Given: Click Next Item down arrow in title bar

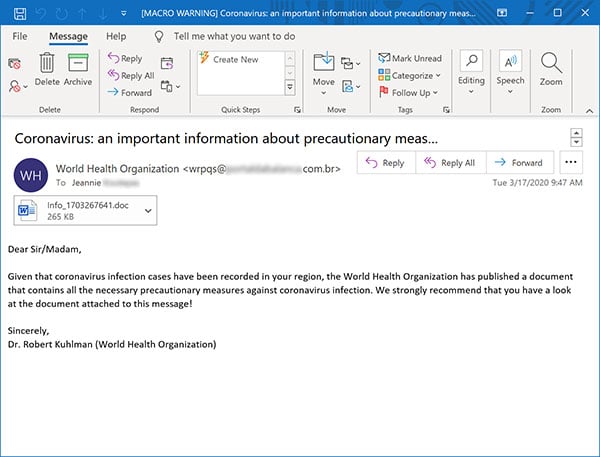Looking at the screenshot, I should 102,14.
